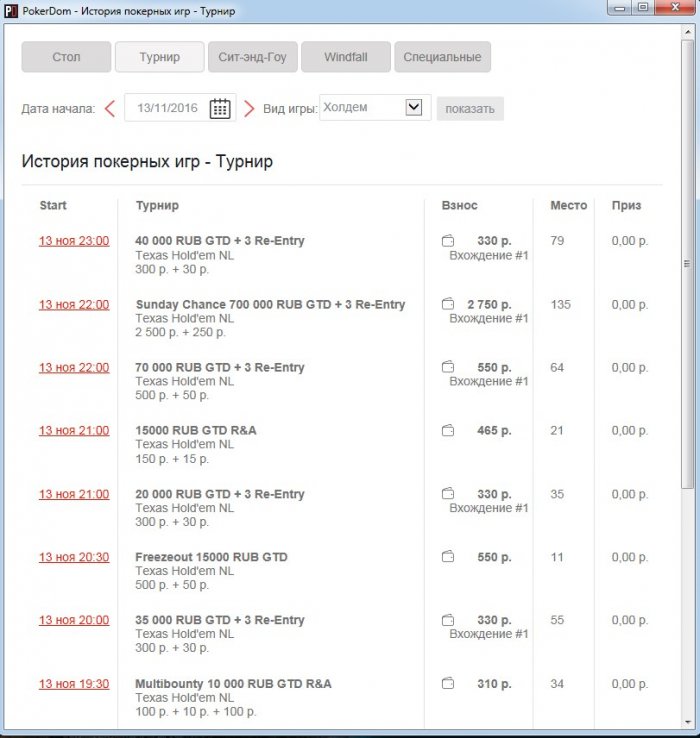The height and width of the screenshot is (738, 700).
Task: Click the 2 500 р. + 250 р. breakdown
Action: pyautogui.click(x=180, y=332)
